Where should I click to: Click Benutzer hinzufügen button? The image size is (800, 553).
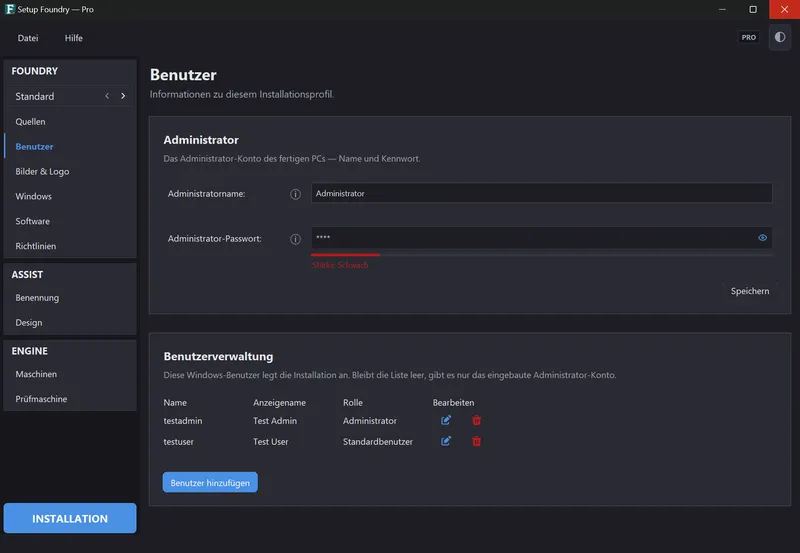tap(210, 483)
